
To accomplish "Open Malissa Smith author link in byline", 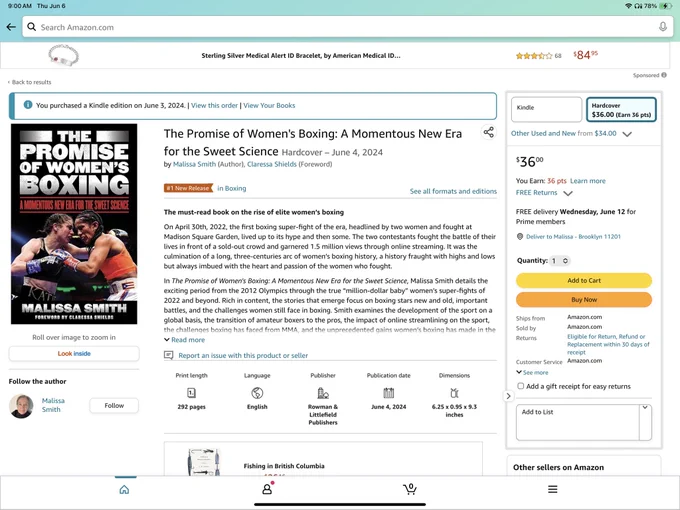I will (x=194, y=164).
